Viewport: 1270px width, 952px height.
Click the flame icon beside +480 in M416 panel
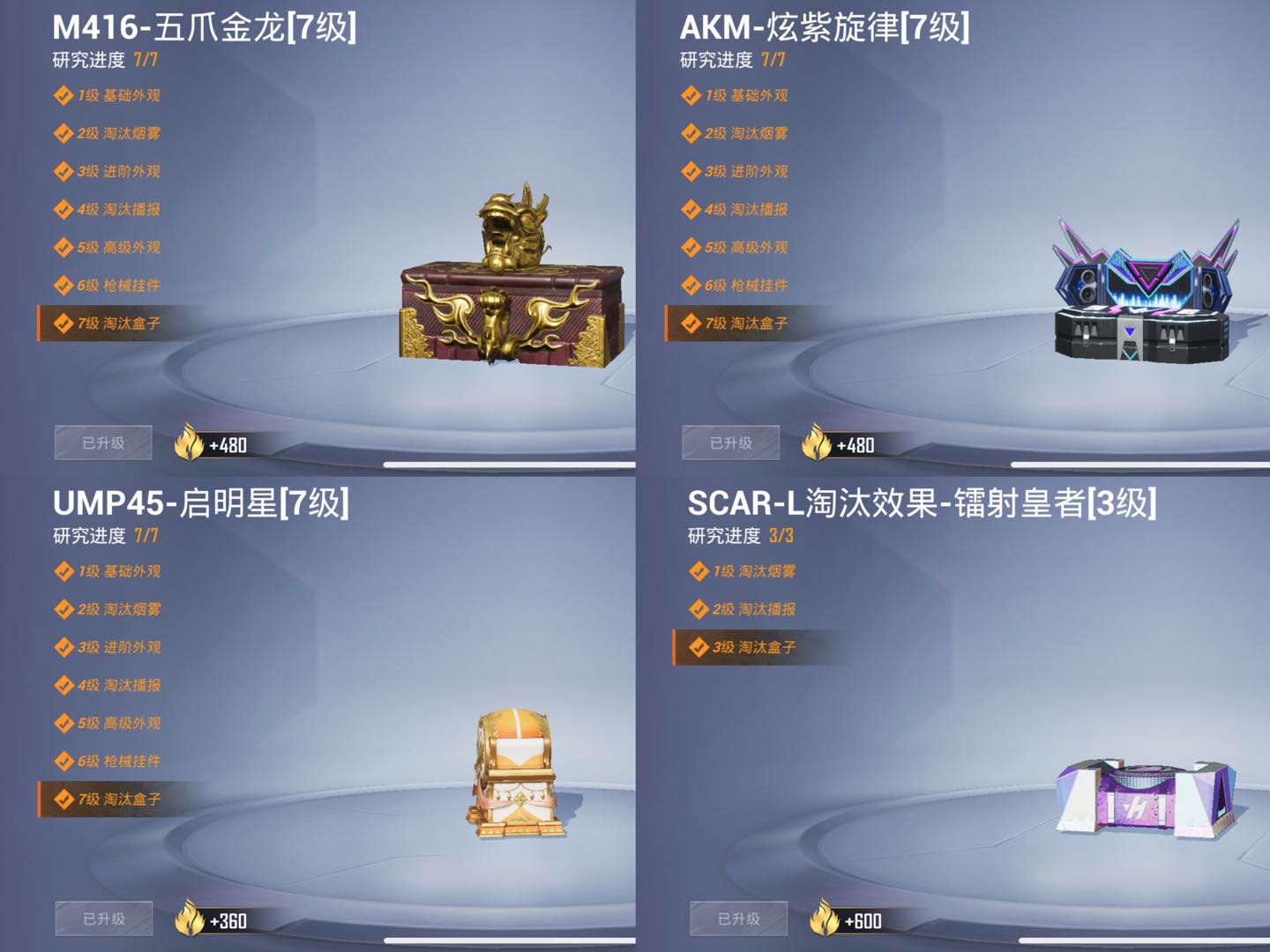point(189,443)
